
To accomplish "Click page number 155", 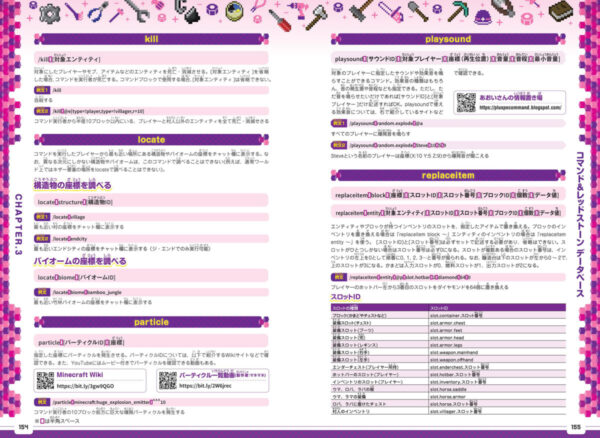I will click(576, 427).
